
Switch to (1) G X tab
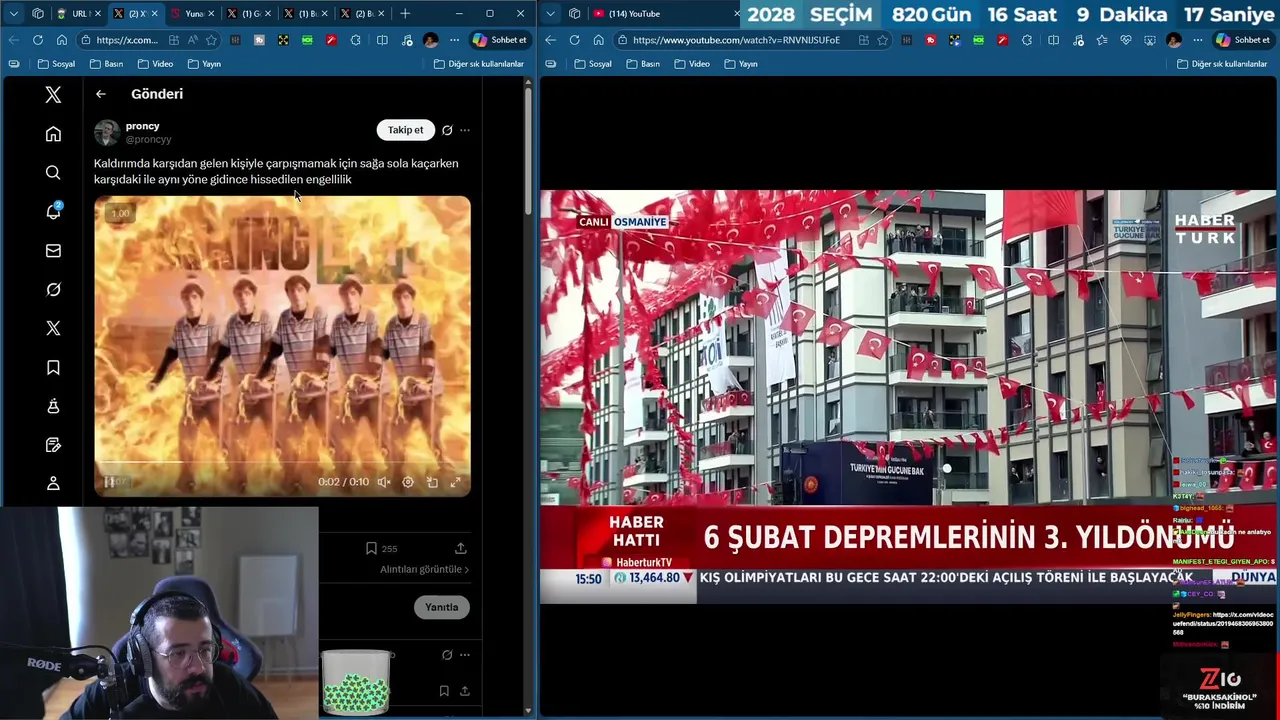pyautogui.click(x=247, y=14)
